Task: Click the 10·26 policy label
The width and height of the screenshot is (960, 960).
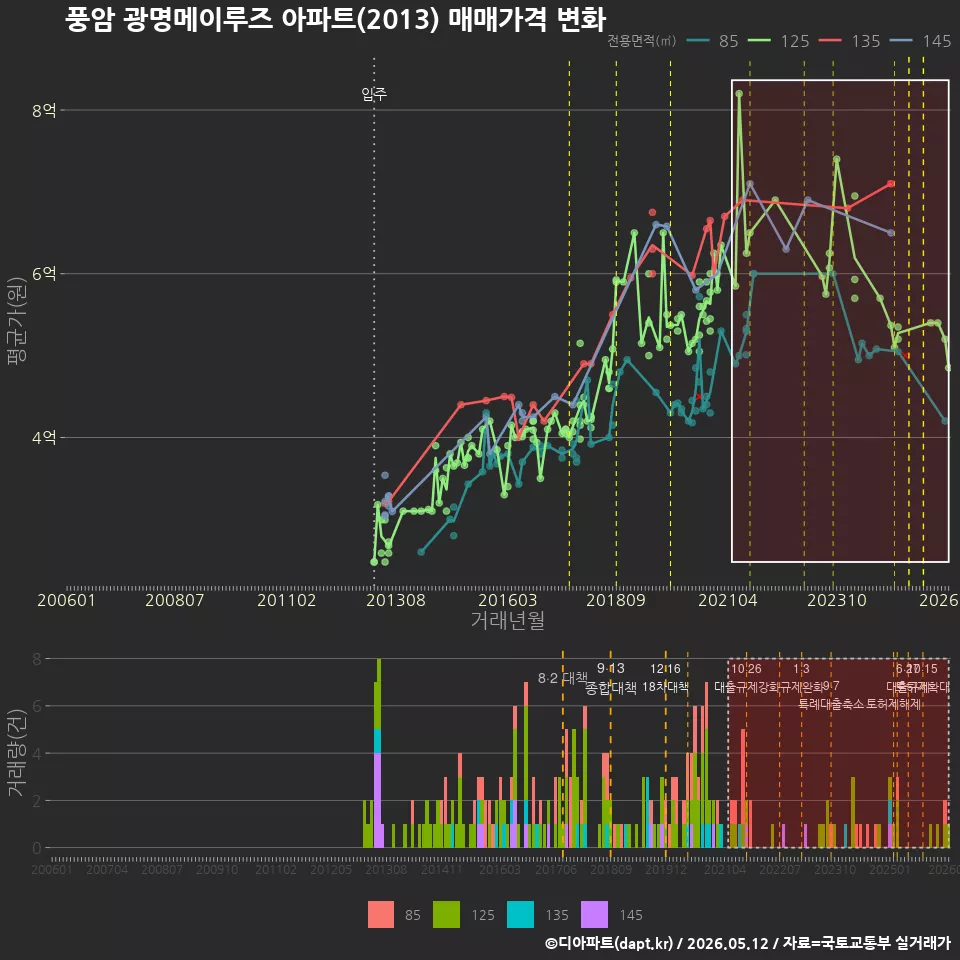Action: (x=746, y=669)
